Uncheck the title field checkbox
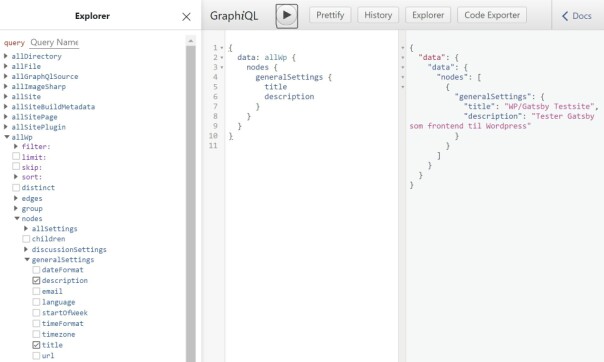Image resolution: width=604 pixels, height=362 pixels. [36, 345]
